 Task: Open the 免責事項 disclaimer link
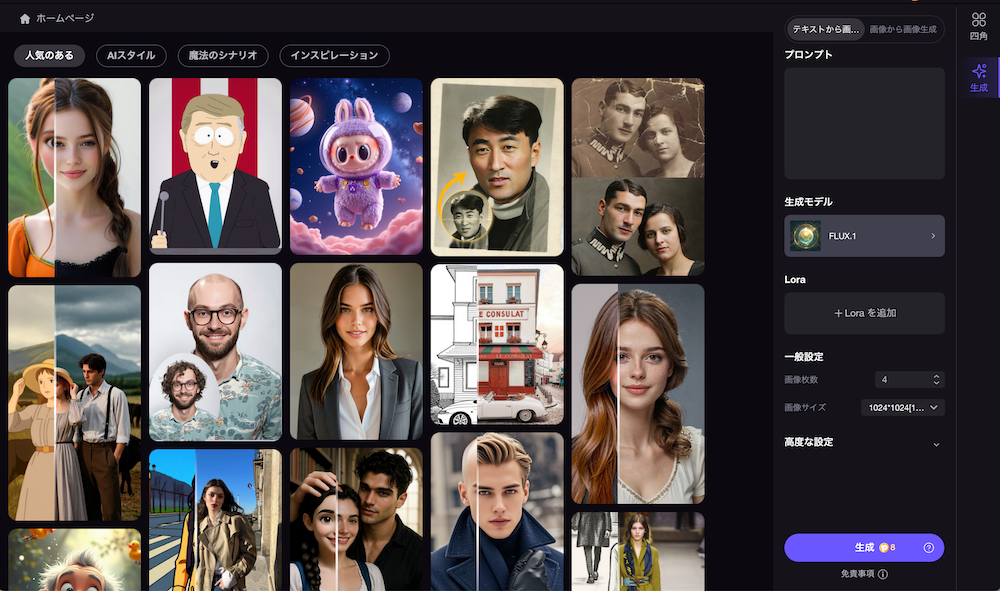pyautogui.click(x=857, y=574)
